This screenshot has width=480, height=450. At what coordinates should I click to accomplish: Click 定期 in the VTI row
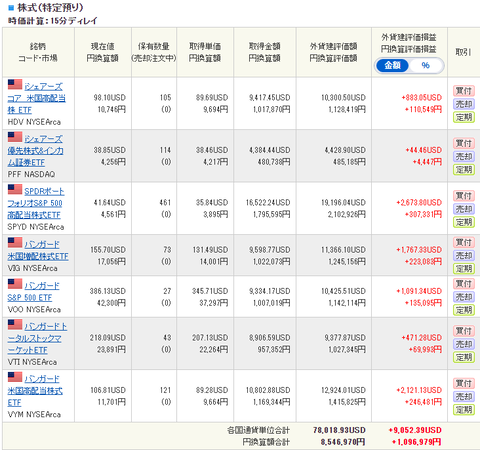tap(463, 357)
